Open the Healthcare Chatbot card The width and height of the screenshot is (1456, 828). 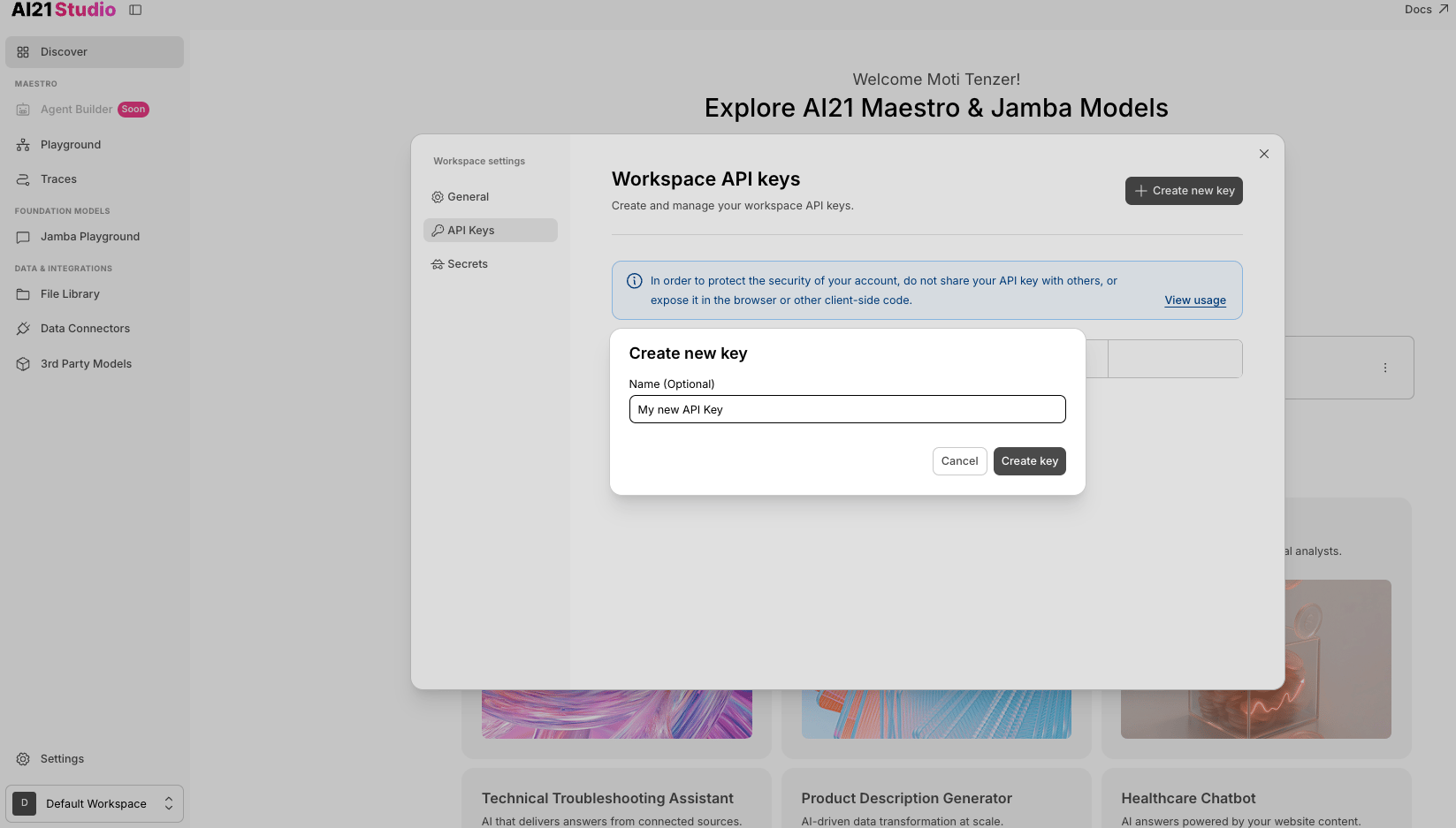click(x=1256, y=799)
